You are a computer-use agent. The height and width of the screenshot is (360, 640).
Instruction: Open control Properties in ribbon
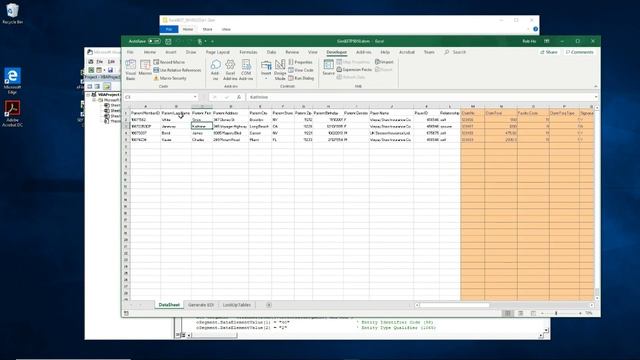(300, 62)
